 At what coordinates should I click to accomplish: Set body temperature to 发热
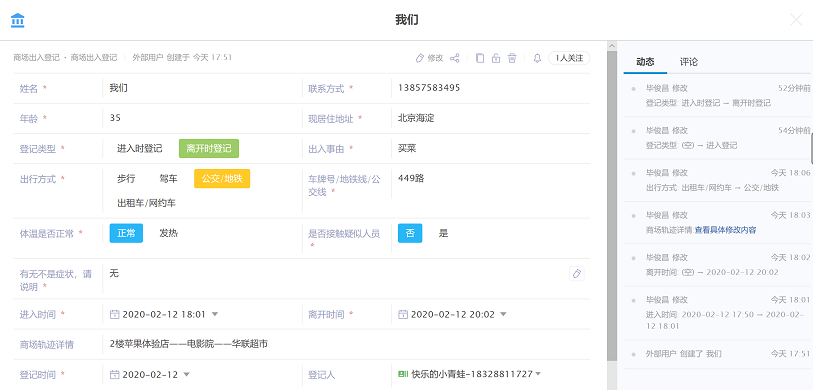click(x=169, y=233)
